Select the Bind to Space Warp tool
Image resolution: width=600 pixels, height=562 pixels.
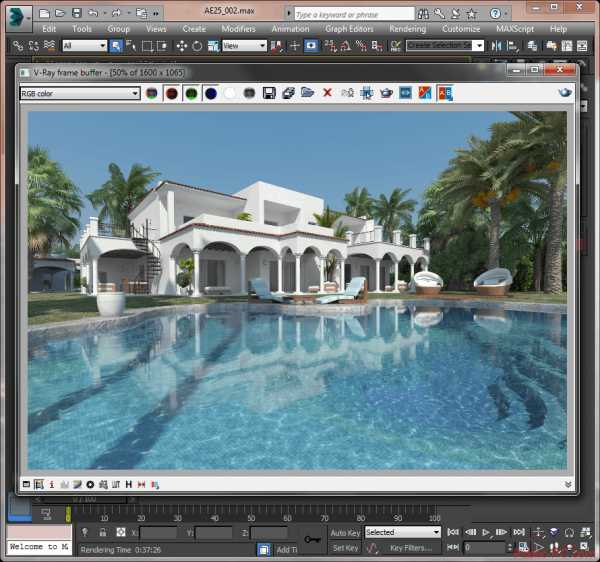tap(49, 46)
